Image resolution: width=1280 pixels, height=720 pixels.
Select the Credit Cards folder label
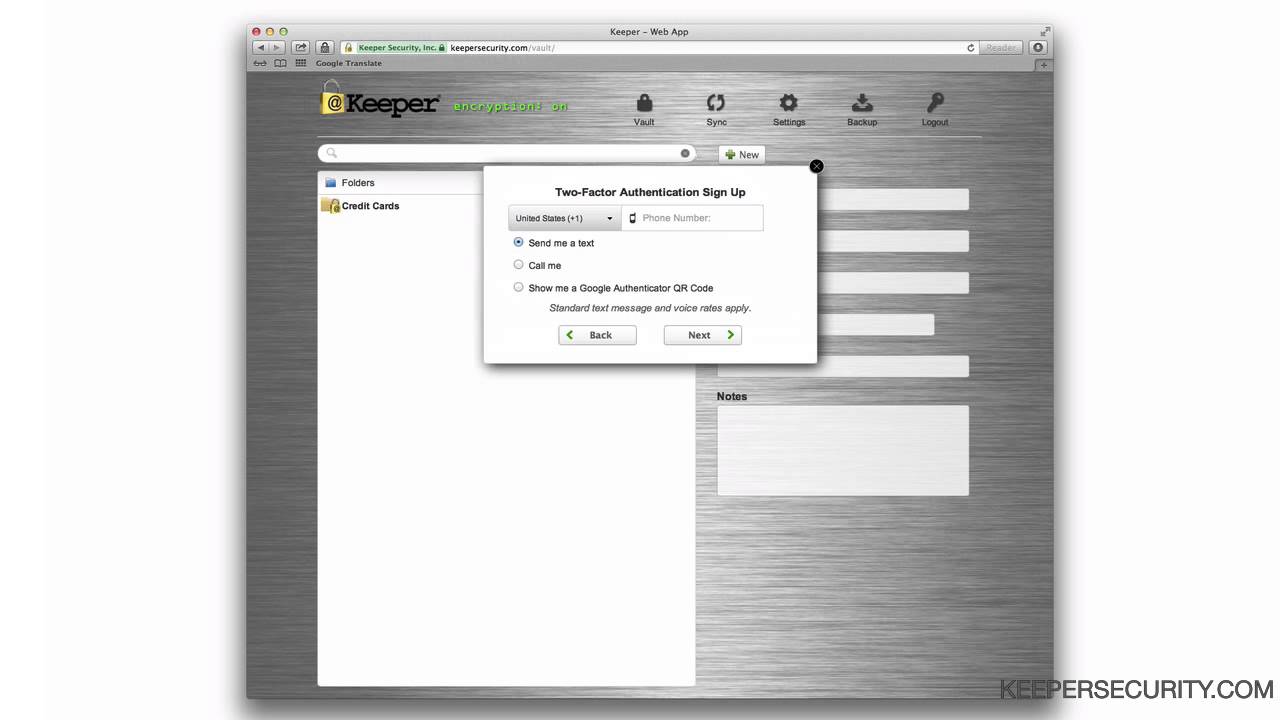[x=370, y=206]
